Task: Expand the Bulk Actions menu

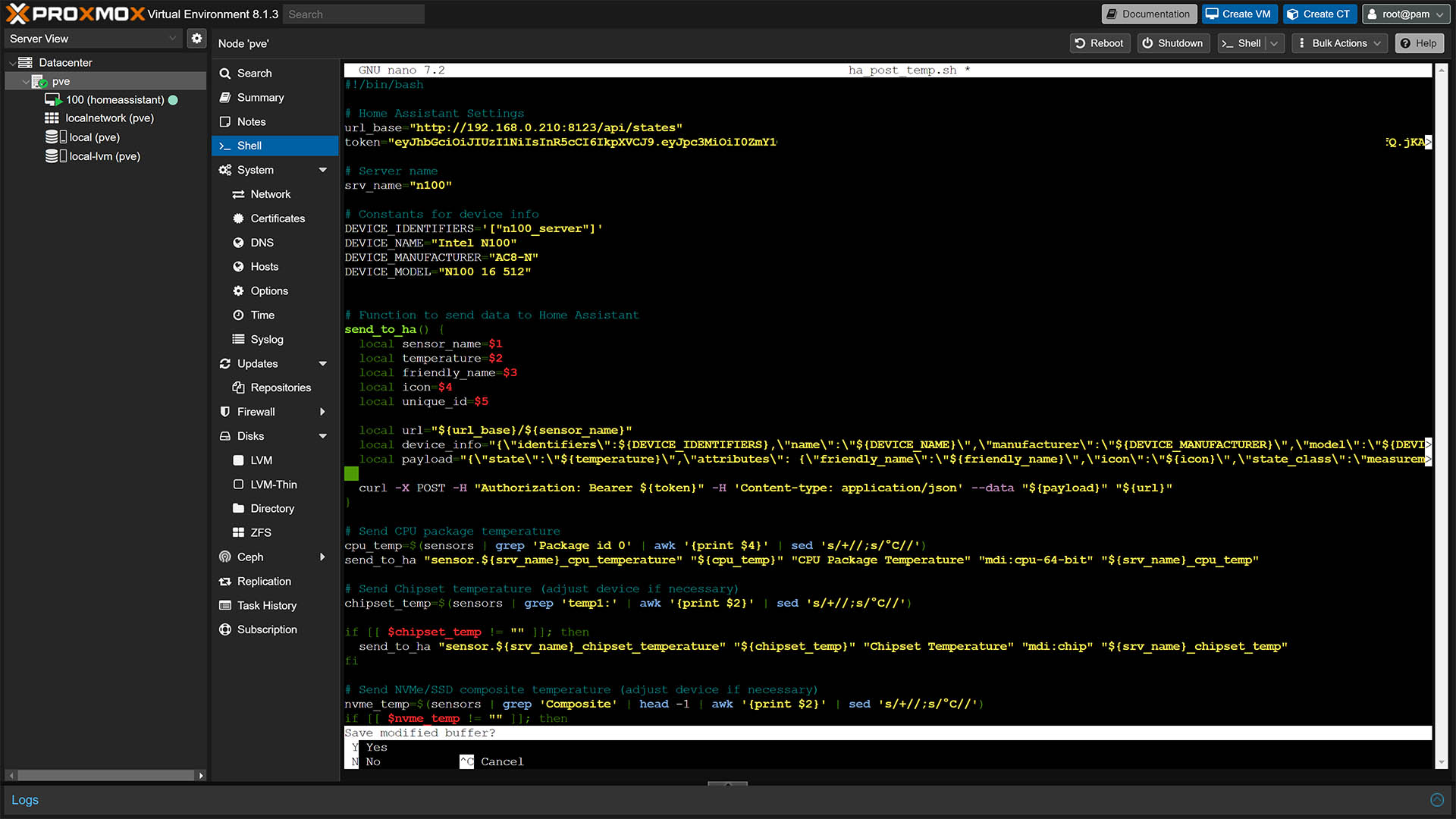Action: [x=1338, y=43]
